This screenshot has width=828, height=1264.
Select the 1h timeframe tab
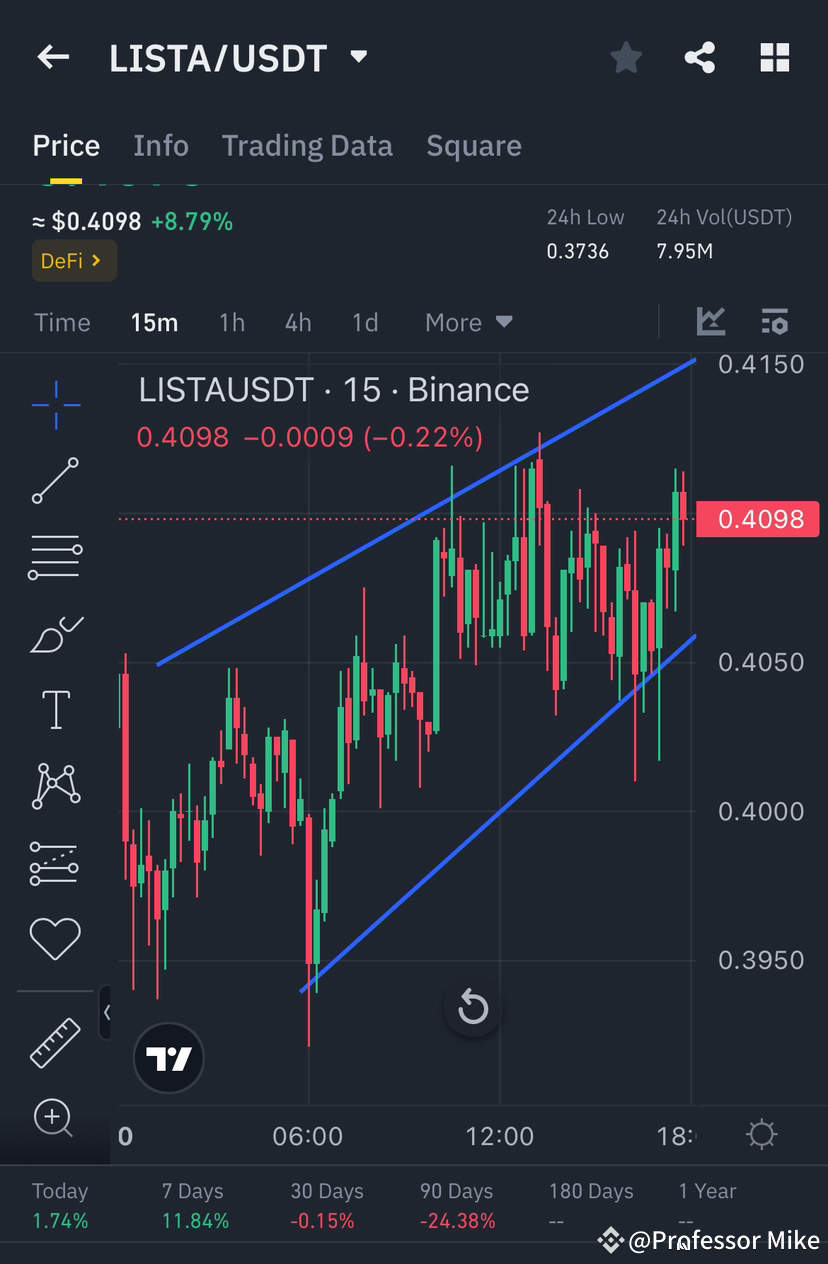click(x=231, y=322)
